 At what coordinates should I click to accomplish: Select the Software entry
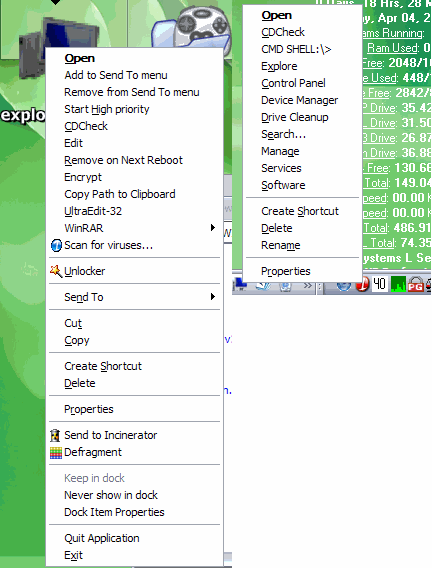[x=302, y=185]
